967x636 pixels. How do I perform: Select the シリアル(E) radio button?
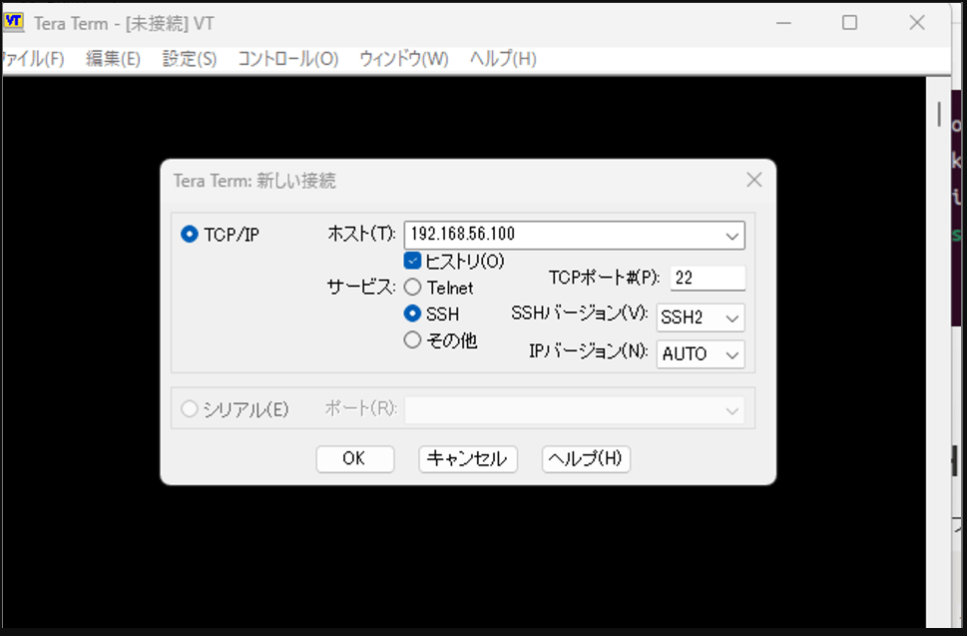coord(189,408)
